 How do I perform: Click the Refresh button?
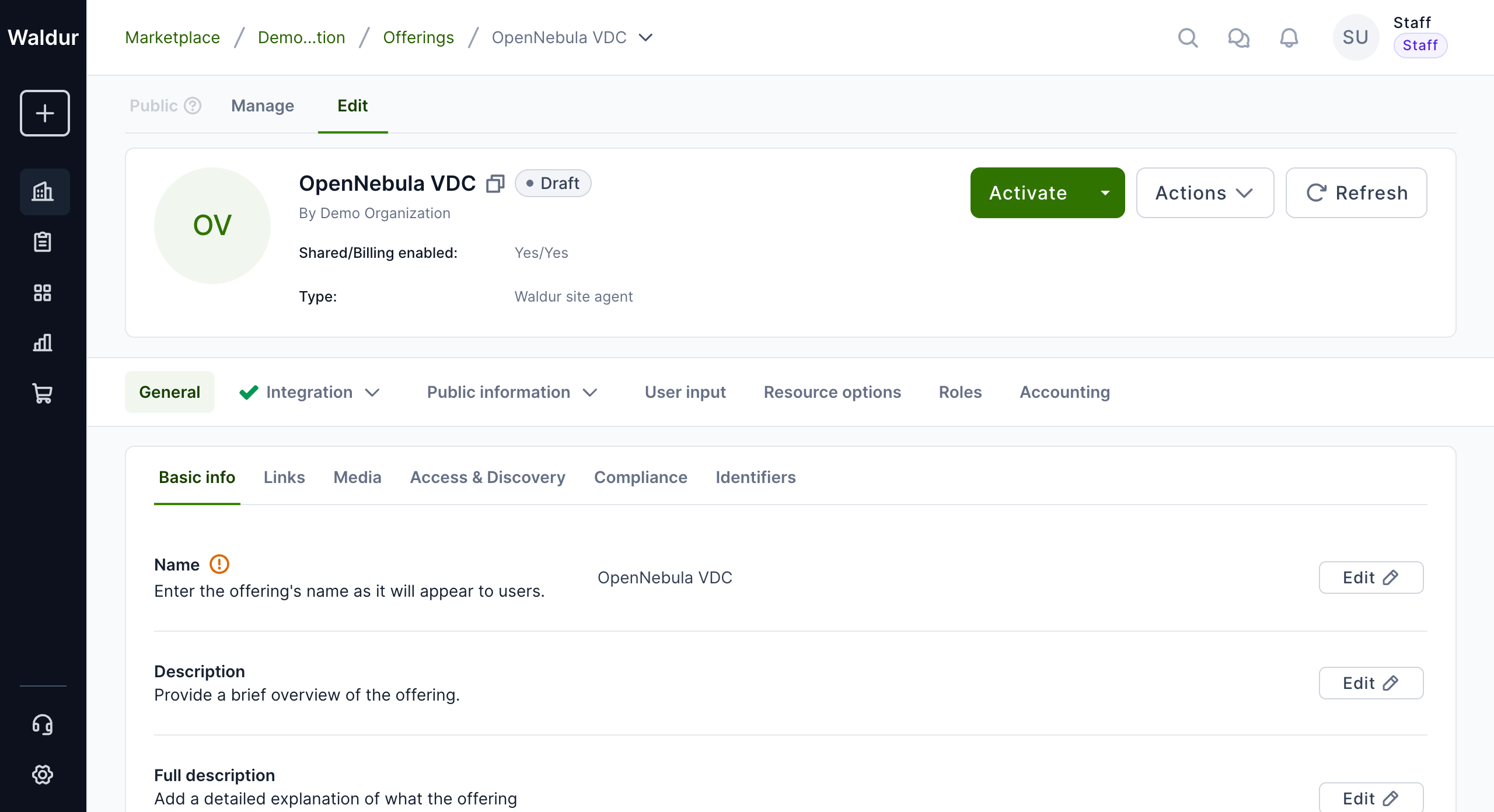(x=1356, y=193)
